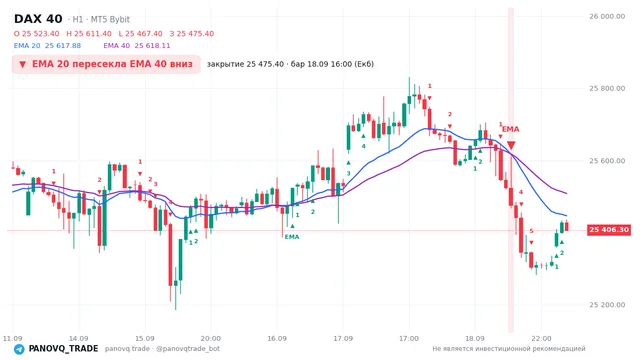
Task: Click the 15.09 date axis label
Action: (x=144, y=338)
